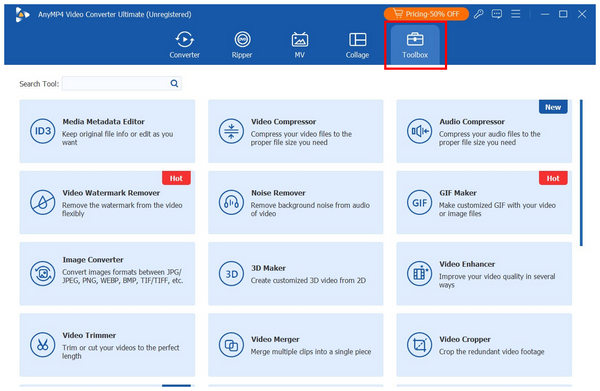Click the Pricing-50% OFF button
Screen dimensions: 600x391
click(x=426, y=14)
